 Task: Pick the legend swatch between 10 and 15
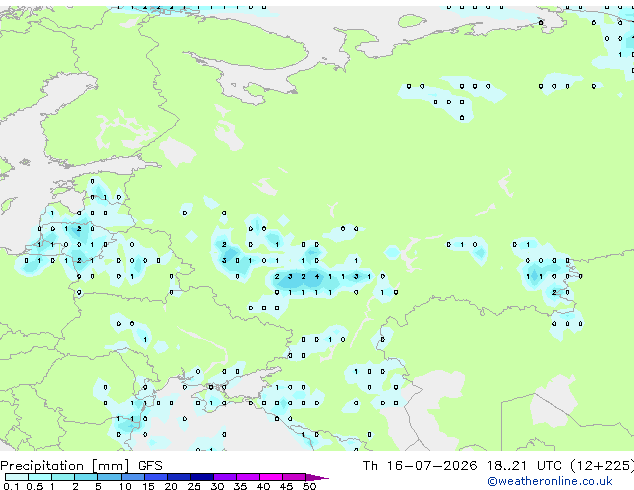click(x=133, y=477)
